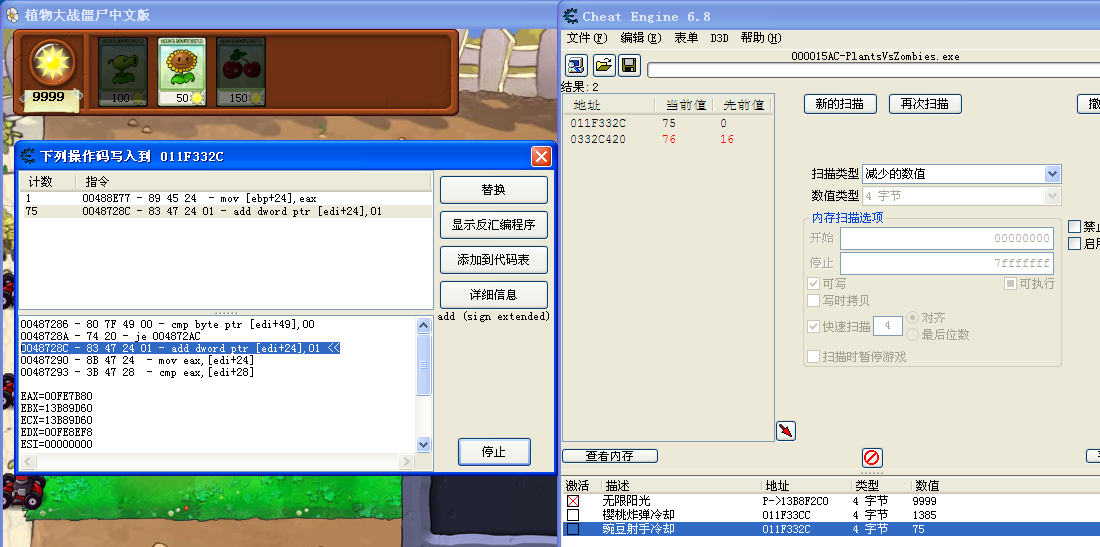1100x547 pixels.
Task: Select the add dword ptr instruction row
Action: [224, 211]
